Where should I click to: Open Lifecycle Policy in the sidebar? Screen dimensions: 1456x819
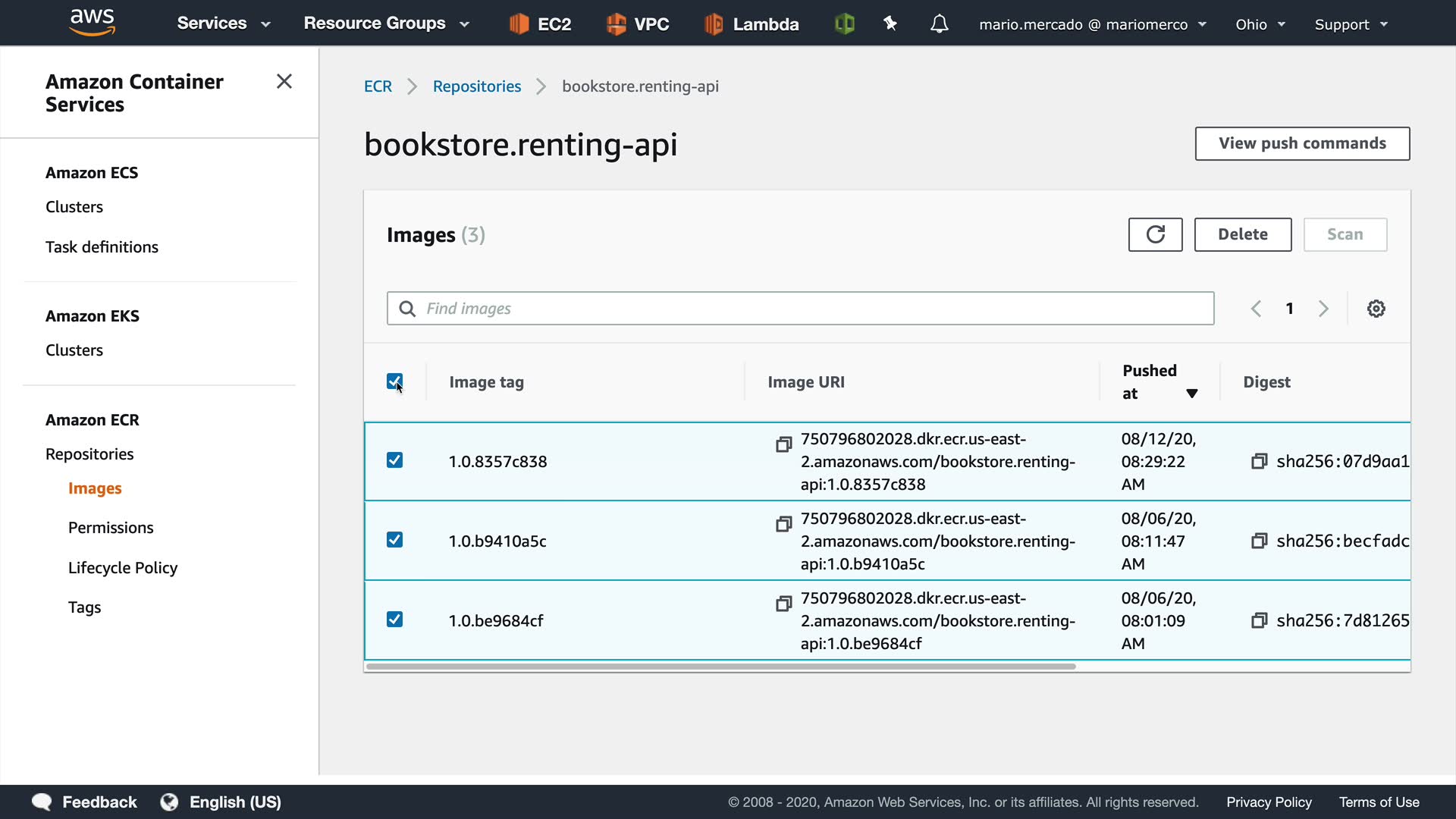[x=123, y=568]
